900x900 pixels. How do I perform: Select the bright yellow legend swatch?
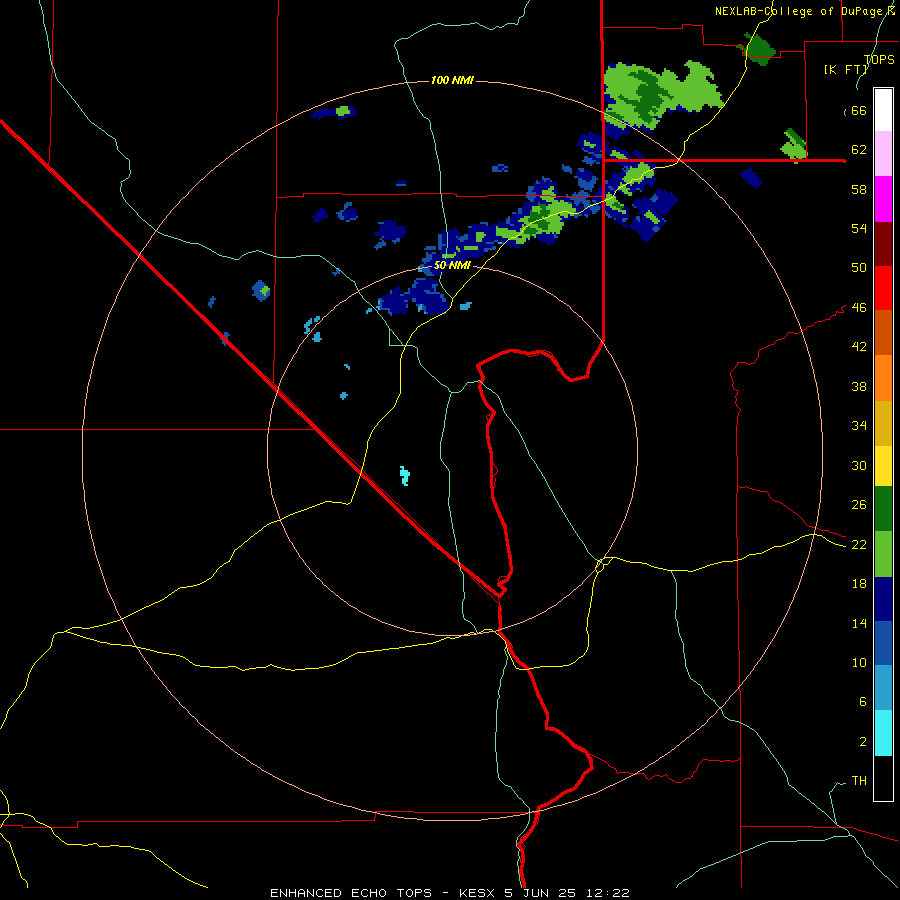tap(883, 466)
